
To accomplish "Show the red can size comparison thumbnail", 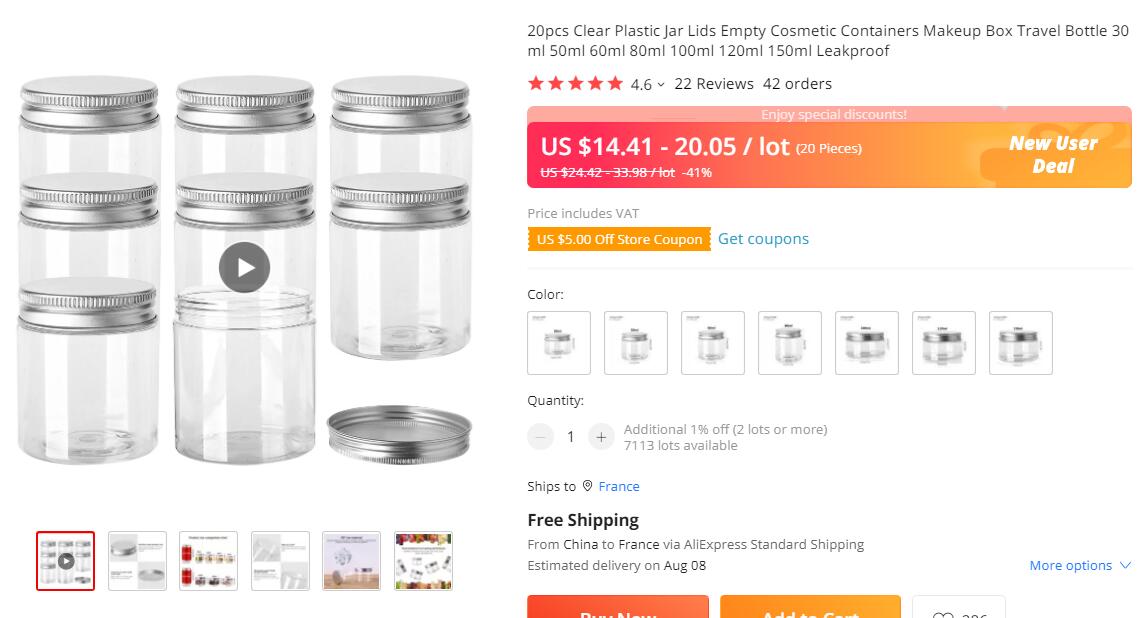I will pyautogui.click(x=209, y=561).
